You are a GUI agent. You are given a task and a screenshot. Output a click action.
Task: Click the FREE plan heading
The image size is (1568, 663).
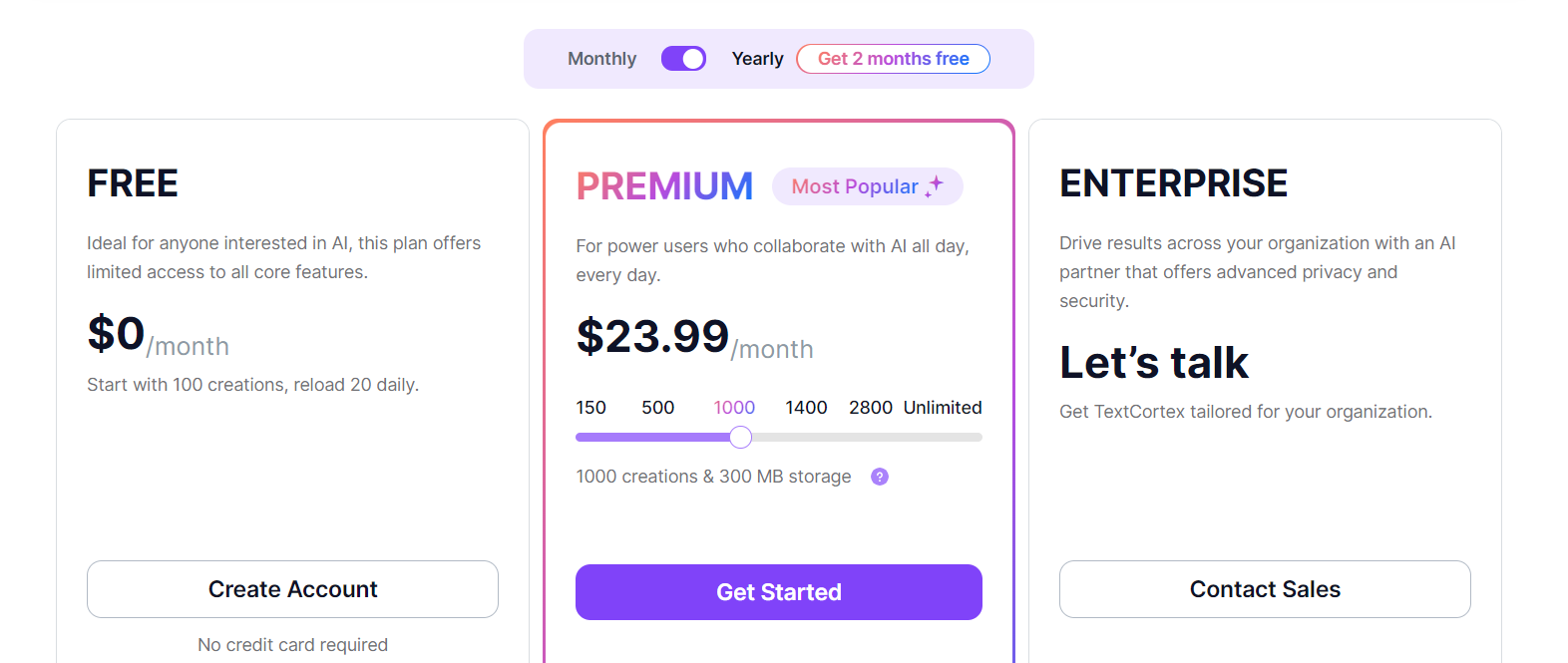point(132,182)
